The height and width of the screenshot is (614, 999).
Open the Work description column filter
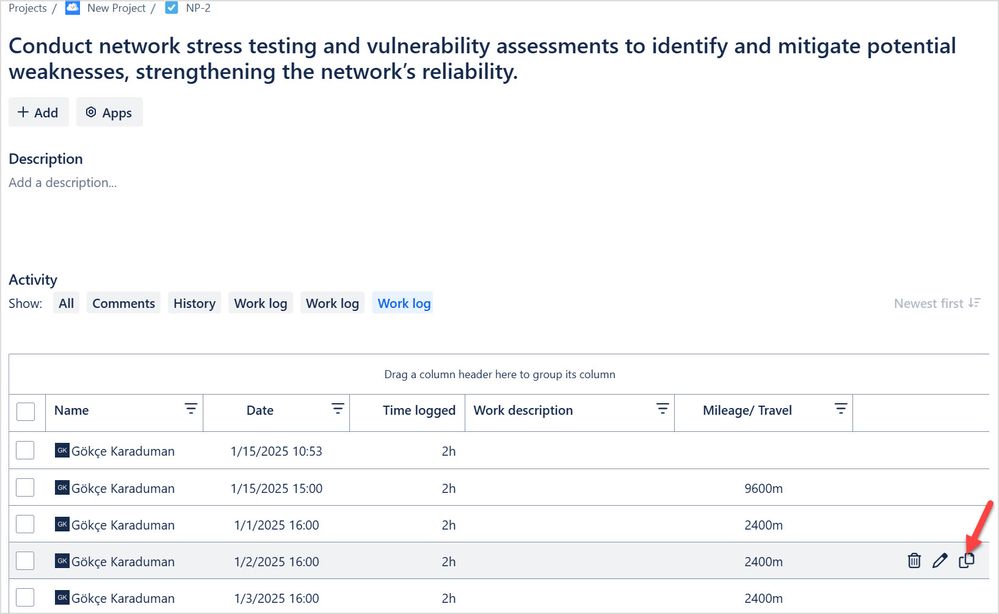[x=663, y=409]
